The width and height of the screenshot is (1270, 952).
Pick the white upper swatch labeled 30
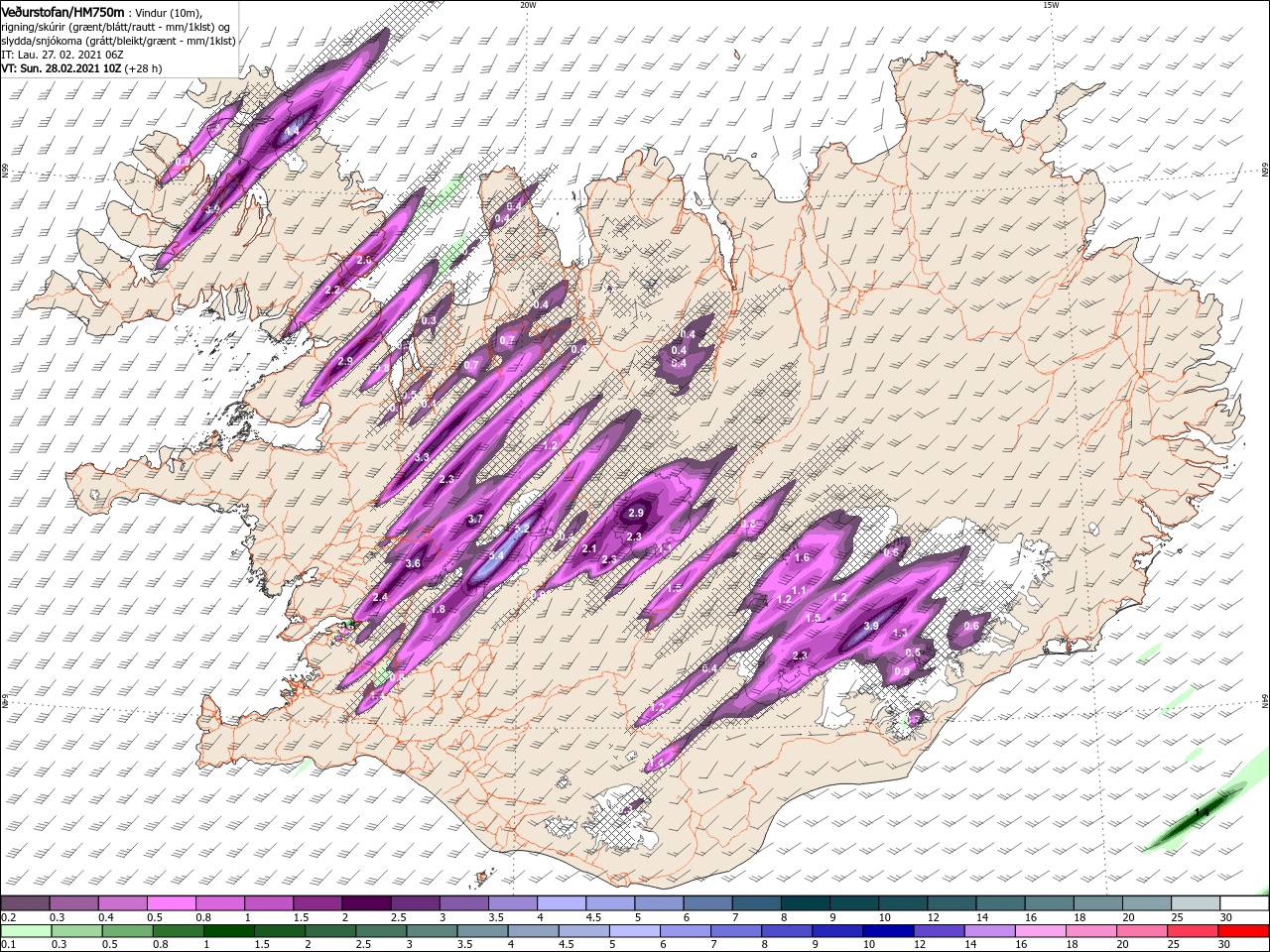point(1242,903)
